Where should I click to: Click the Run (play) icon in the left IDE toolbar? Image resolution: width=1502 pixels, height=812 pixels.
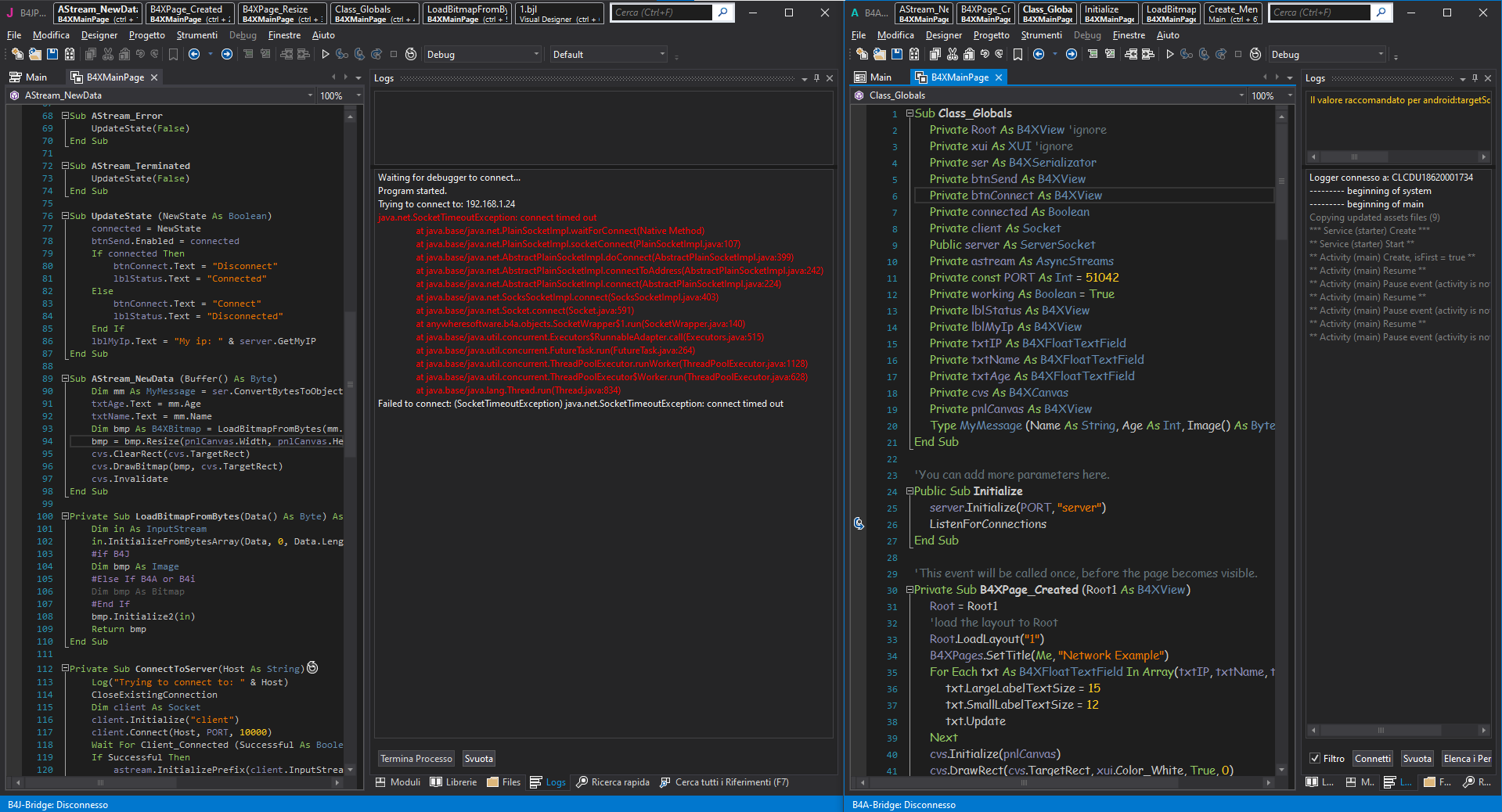point(326,54)
